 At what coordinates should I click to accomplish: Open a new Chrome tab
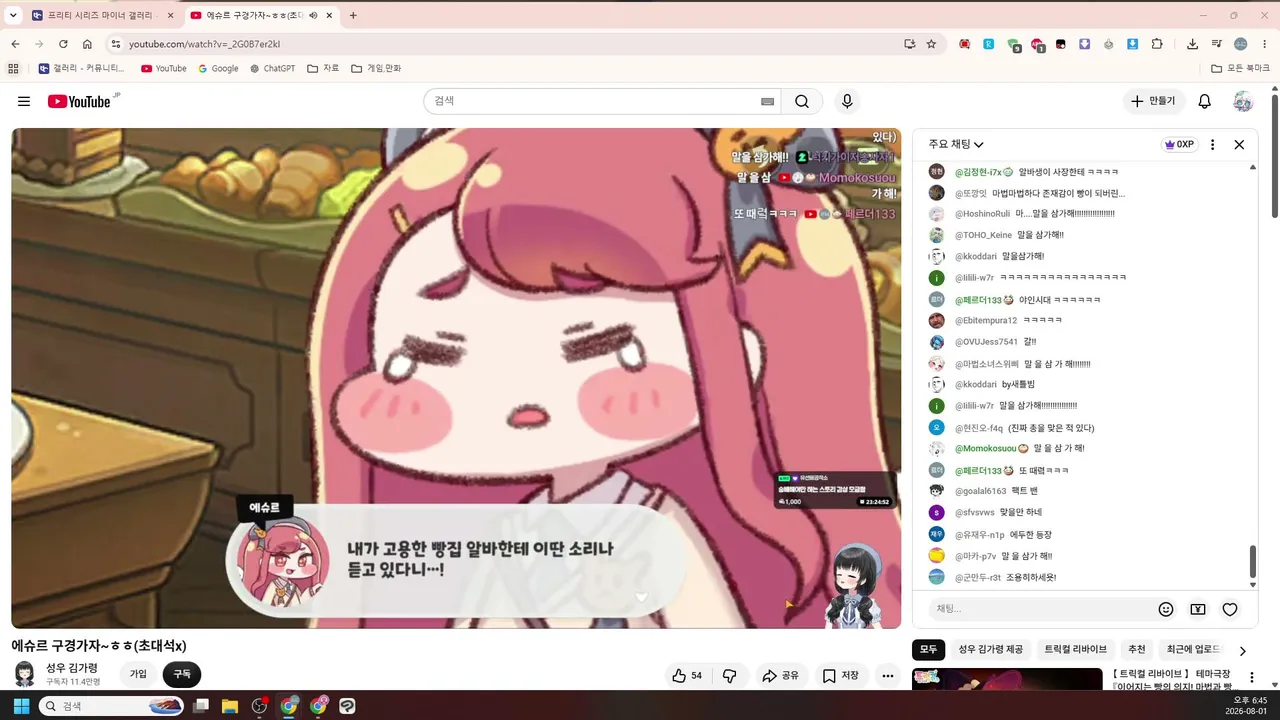click(353, 15)
